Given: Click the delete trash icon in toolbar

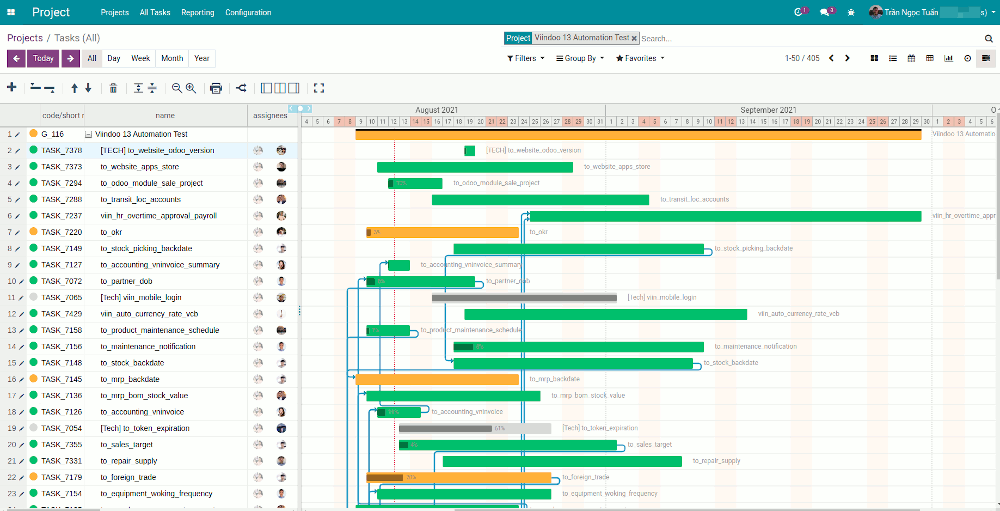Looking at the screenshot, I should (113, 88).
